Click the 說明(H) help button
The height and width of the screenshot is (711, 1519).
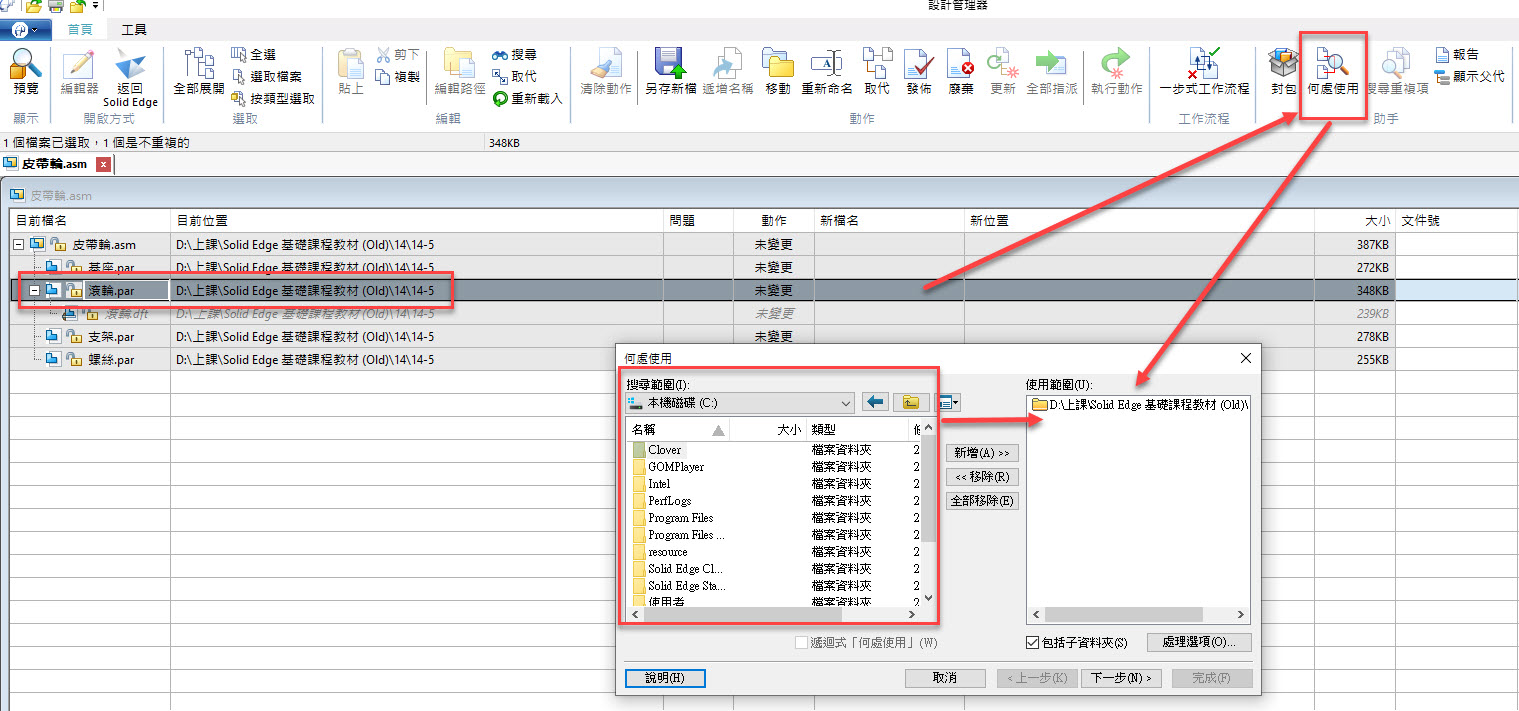click(x=665, y=678)
